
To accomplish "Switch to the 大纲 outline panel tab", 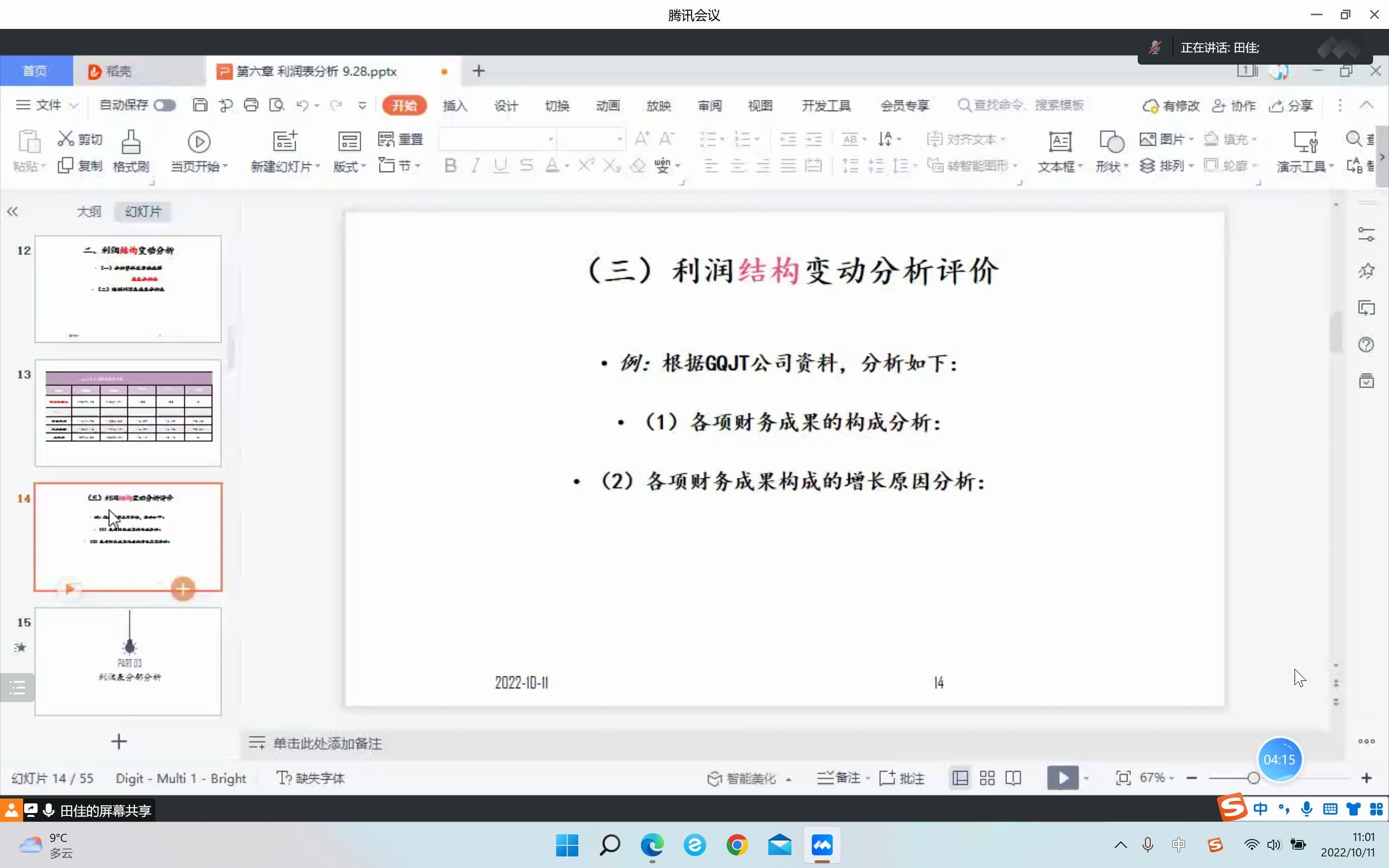I will pyautogui.click(x=89, y=211).
